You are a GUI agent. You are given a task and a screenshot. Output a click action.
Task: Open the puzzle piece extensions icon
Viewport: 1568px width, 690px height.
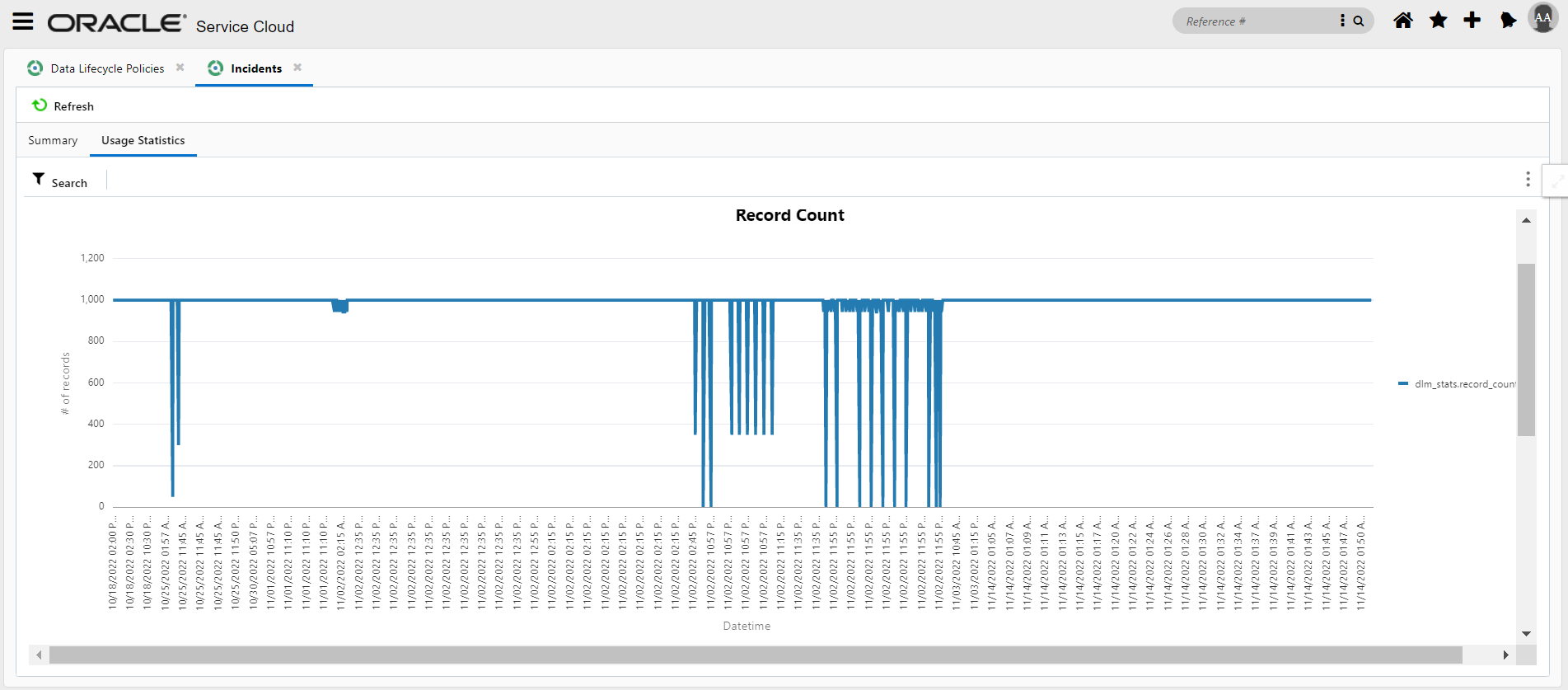tap(1508, 21)
